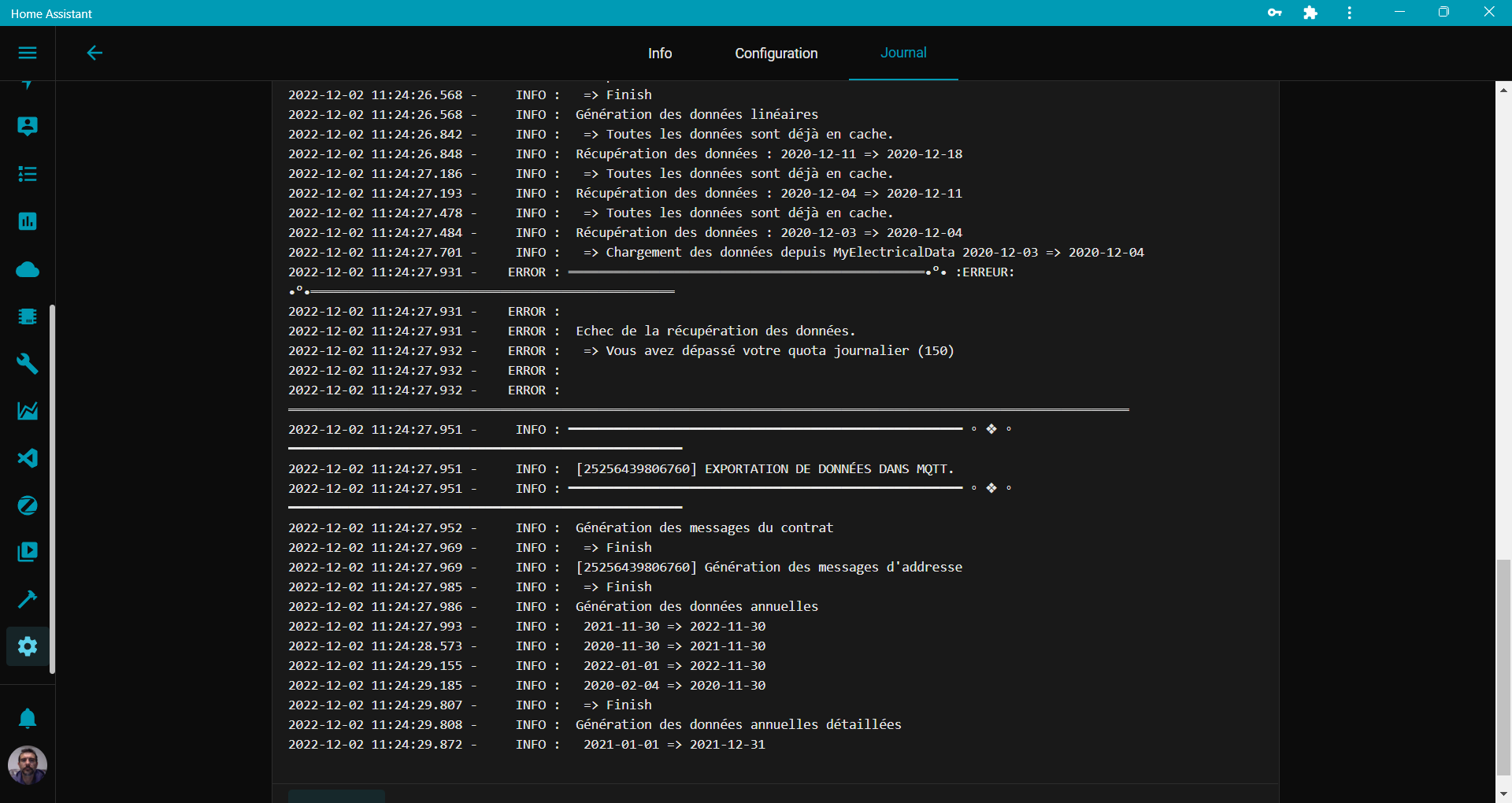
Task: Open Zigbee2MQTT from the sidebar
Action: point(28,505)
